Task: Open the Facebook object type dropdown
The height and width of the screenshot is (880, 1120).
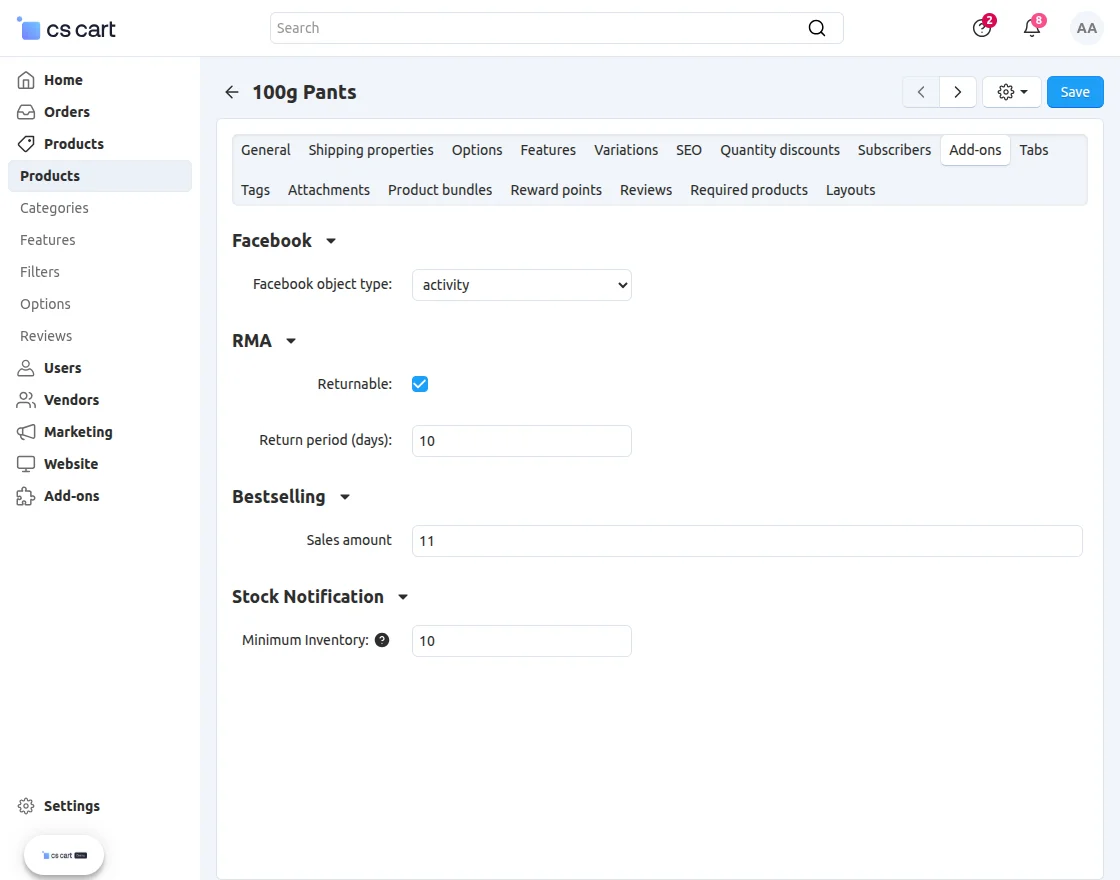Action: point(522,285)
